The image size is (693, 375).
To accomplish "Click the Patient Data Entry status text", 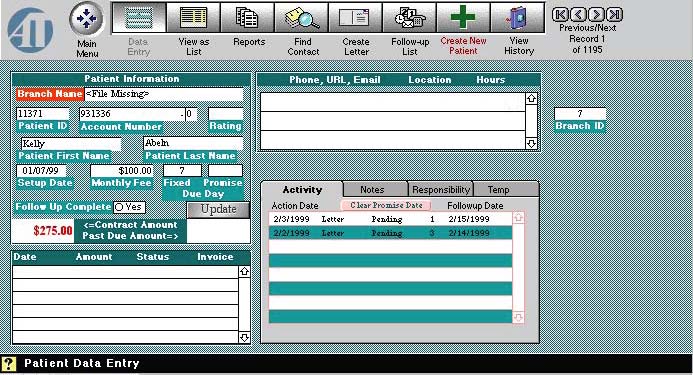I will (x=82, y=364).
